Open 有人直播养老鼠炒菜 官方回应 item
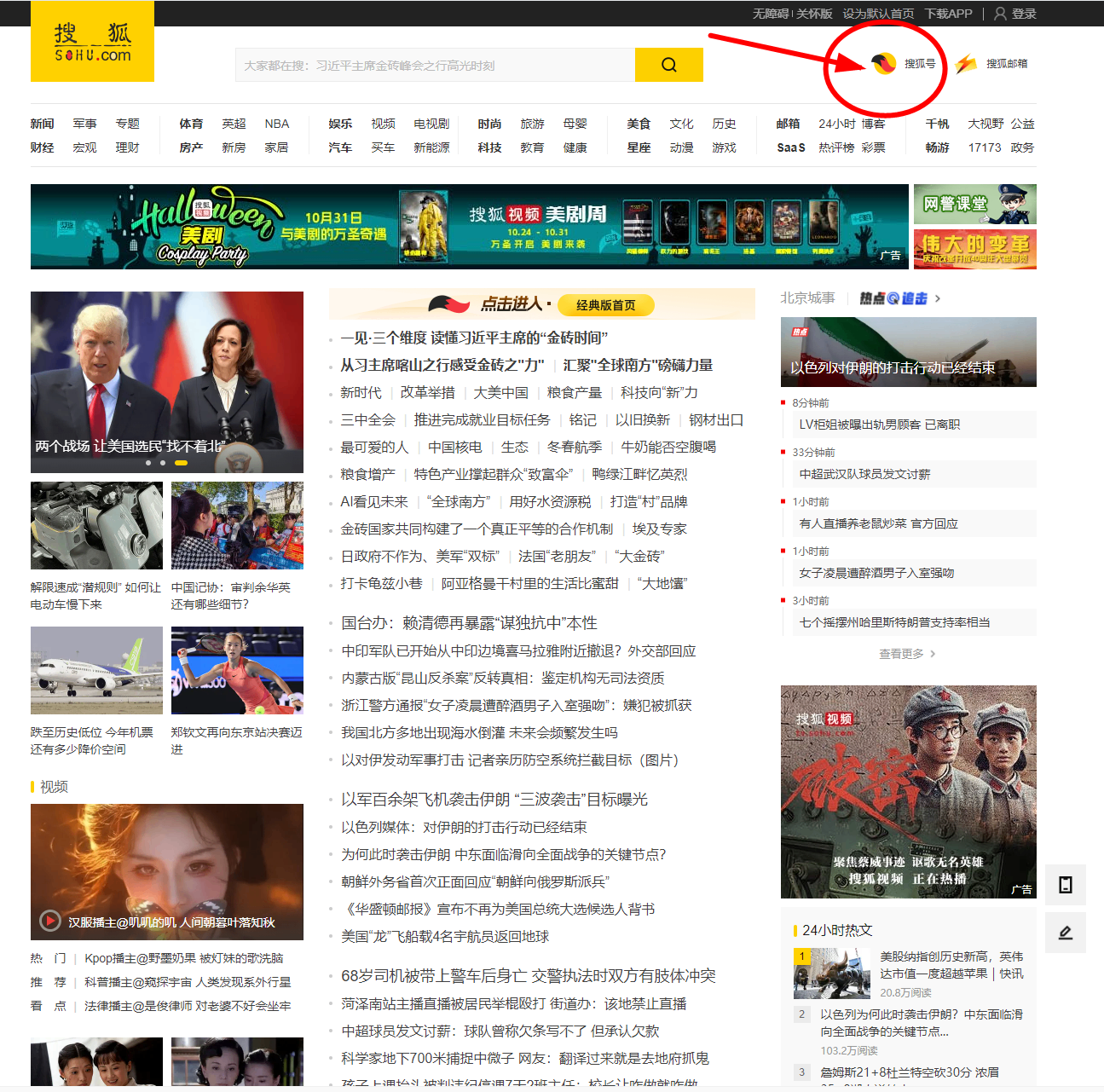Viewport: 1104px width, 1092px height. [879, 523]
